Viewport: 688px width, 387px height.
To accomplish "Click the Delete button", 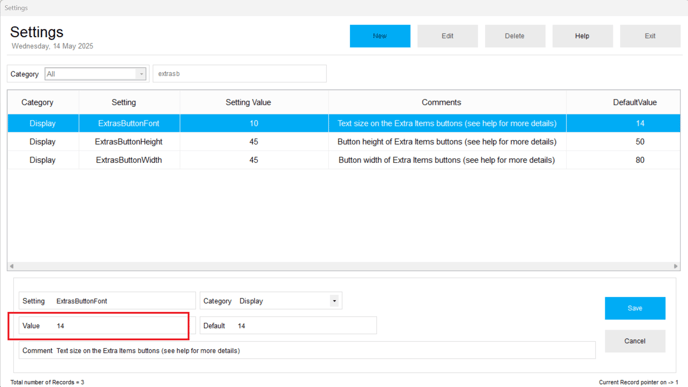I will pos(515,36).
